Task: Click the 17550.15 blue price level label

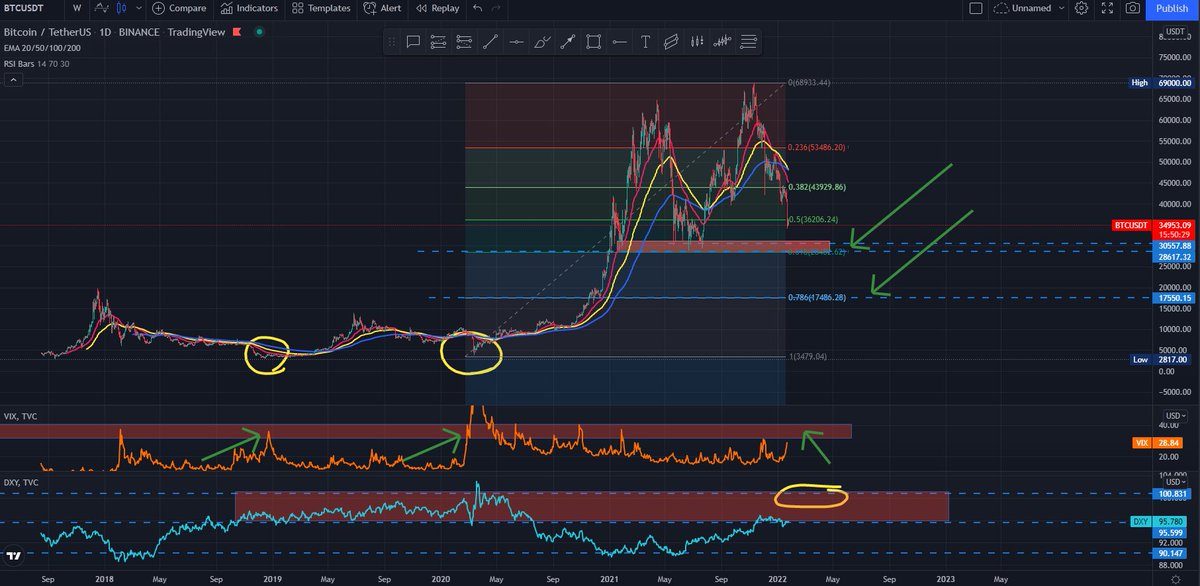Action: coord(1175,297)
